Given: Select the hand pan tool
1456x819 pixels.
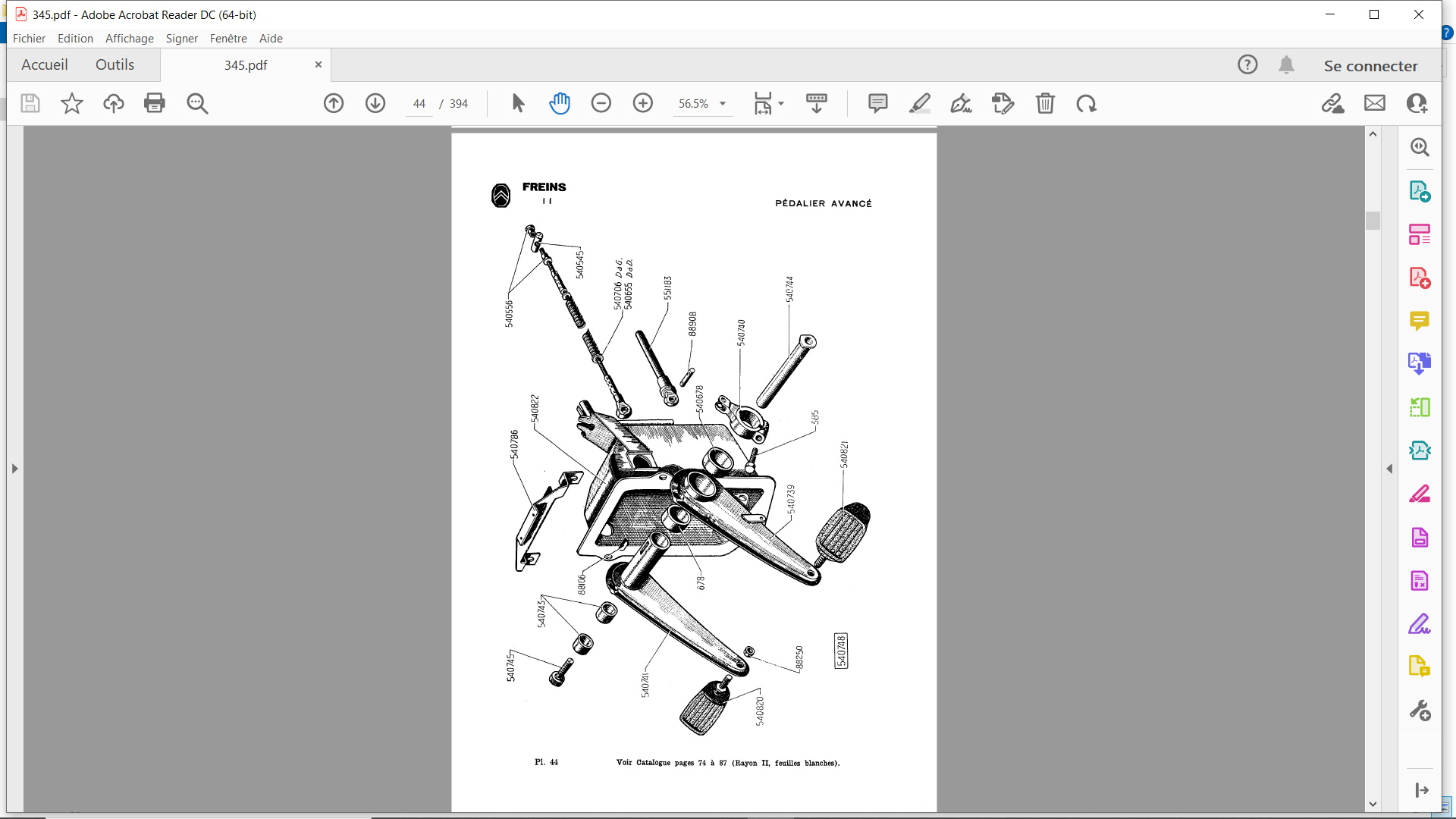Looking at the screenshot, I should pyautogui.click(x=560, y=103).
